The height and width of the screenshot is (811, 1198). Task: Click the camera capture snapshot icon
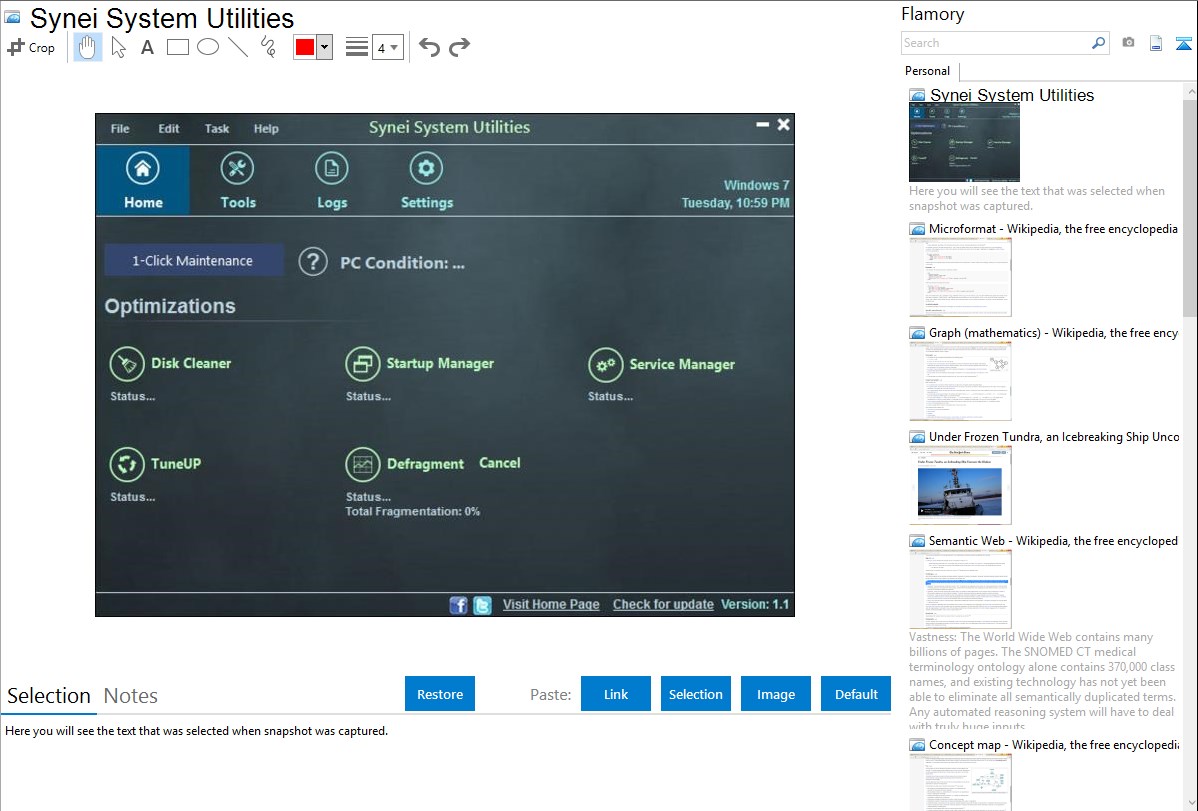pos(1128,43)
